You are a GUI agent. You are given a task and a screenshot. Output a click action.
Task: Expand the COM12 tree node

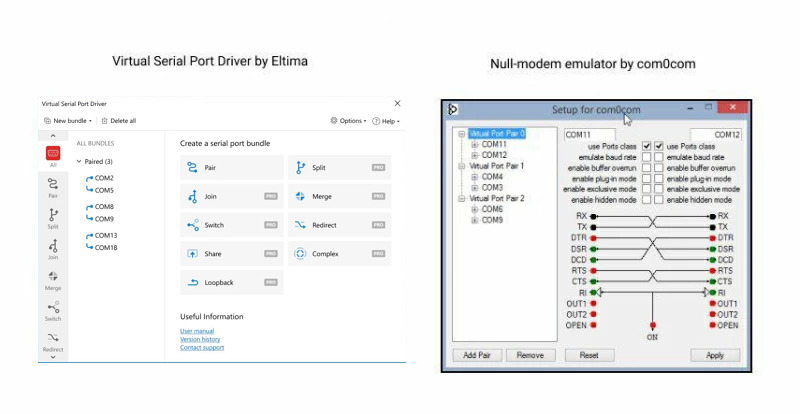(474, 155)
